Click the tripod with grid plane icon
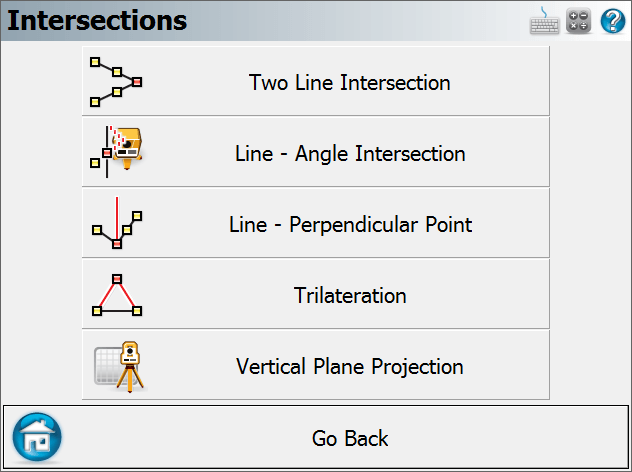The height and width of the screenshot is (472, 632). point(119,366)
